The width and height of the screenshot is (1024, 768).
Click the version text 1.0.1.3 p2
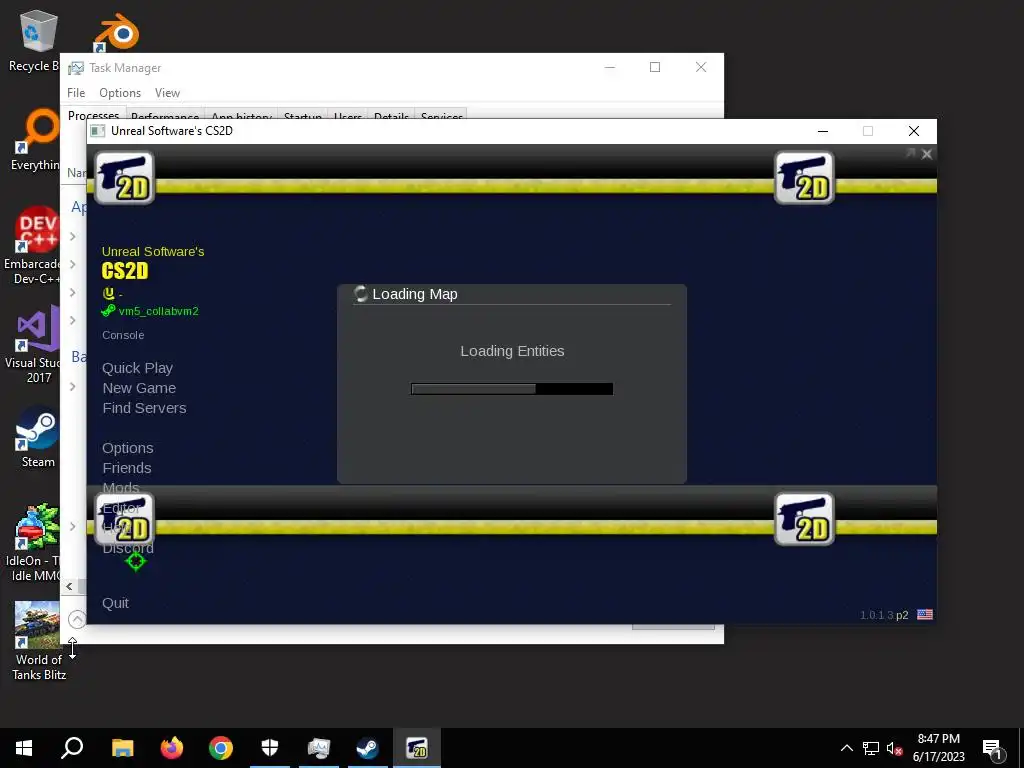884,615
